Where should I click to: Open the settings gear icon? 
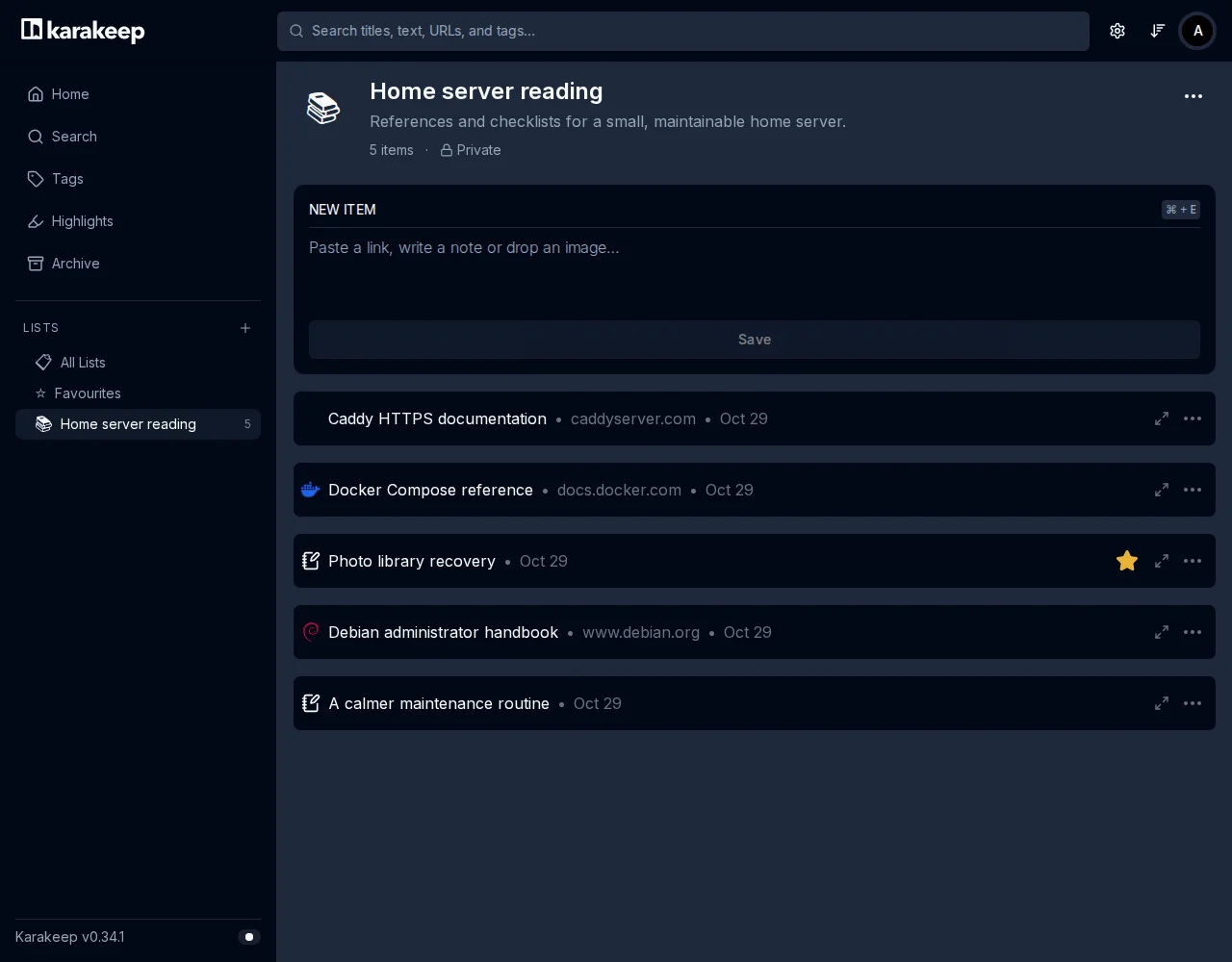(1117, 31)
